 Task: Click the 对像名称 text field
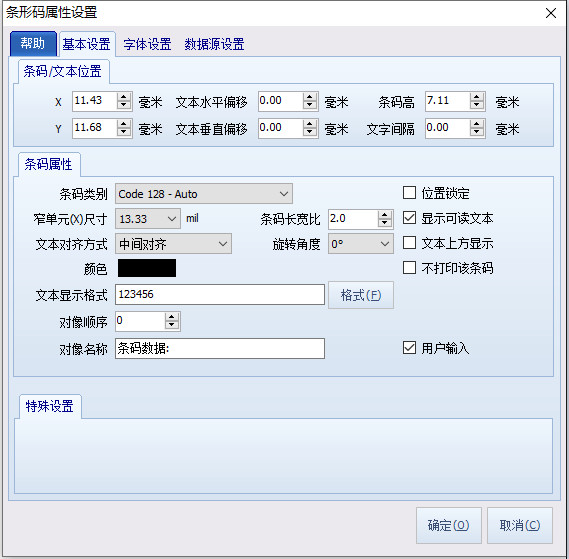coord(220,348)
